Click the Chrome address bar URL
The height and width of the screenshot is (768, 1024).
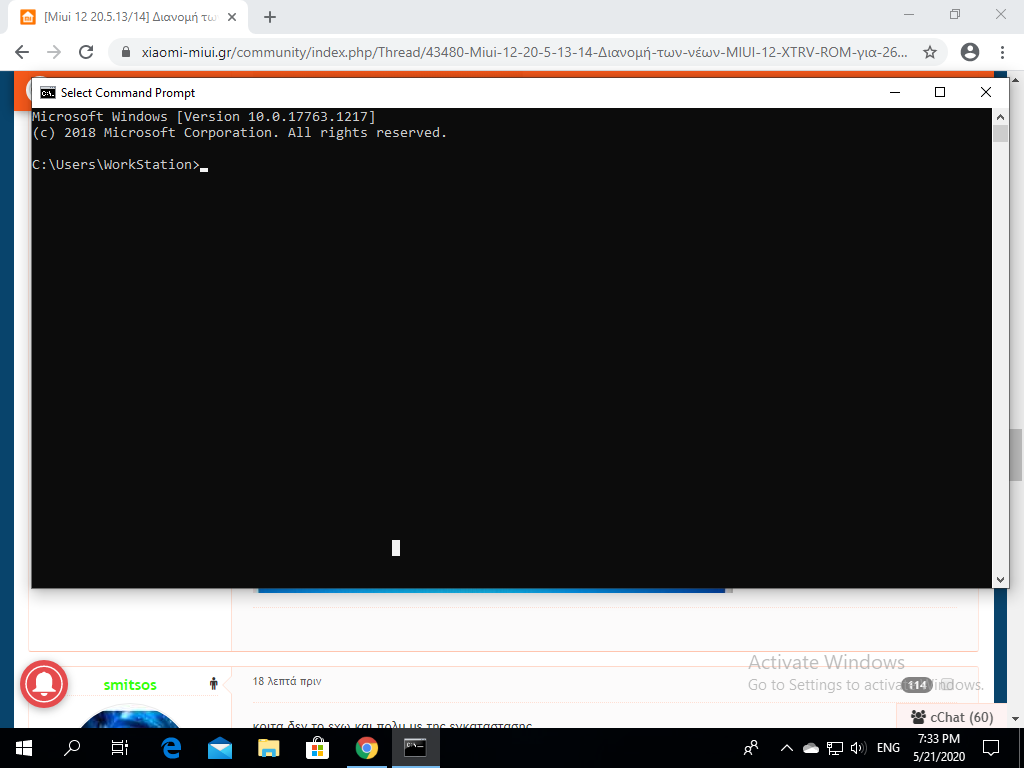pos(524,52)
